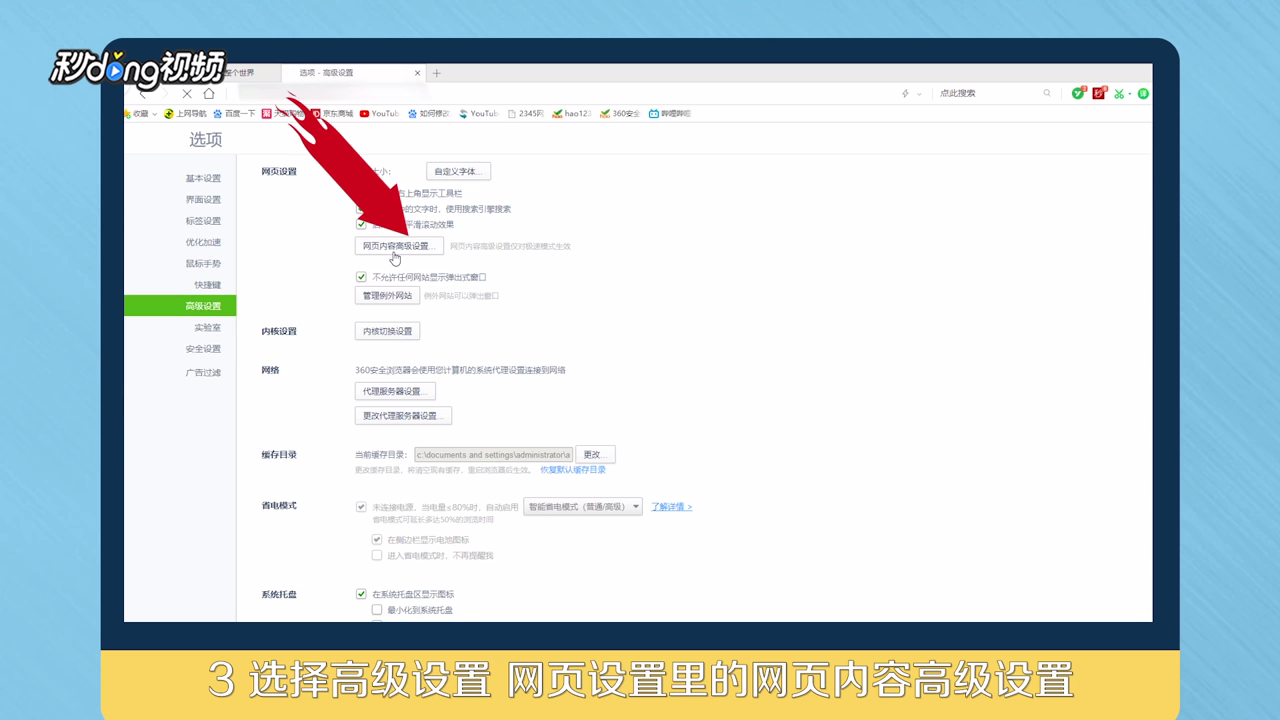Open 快捷键 in the sidebar
Viewport: 1280px width, 720px height.
208,285
